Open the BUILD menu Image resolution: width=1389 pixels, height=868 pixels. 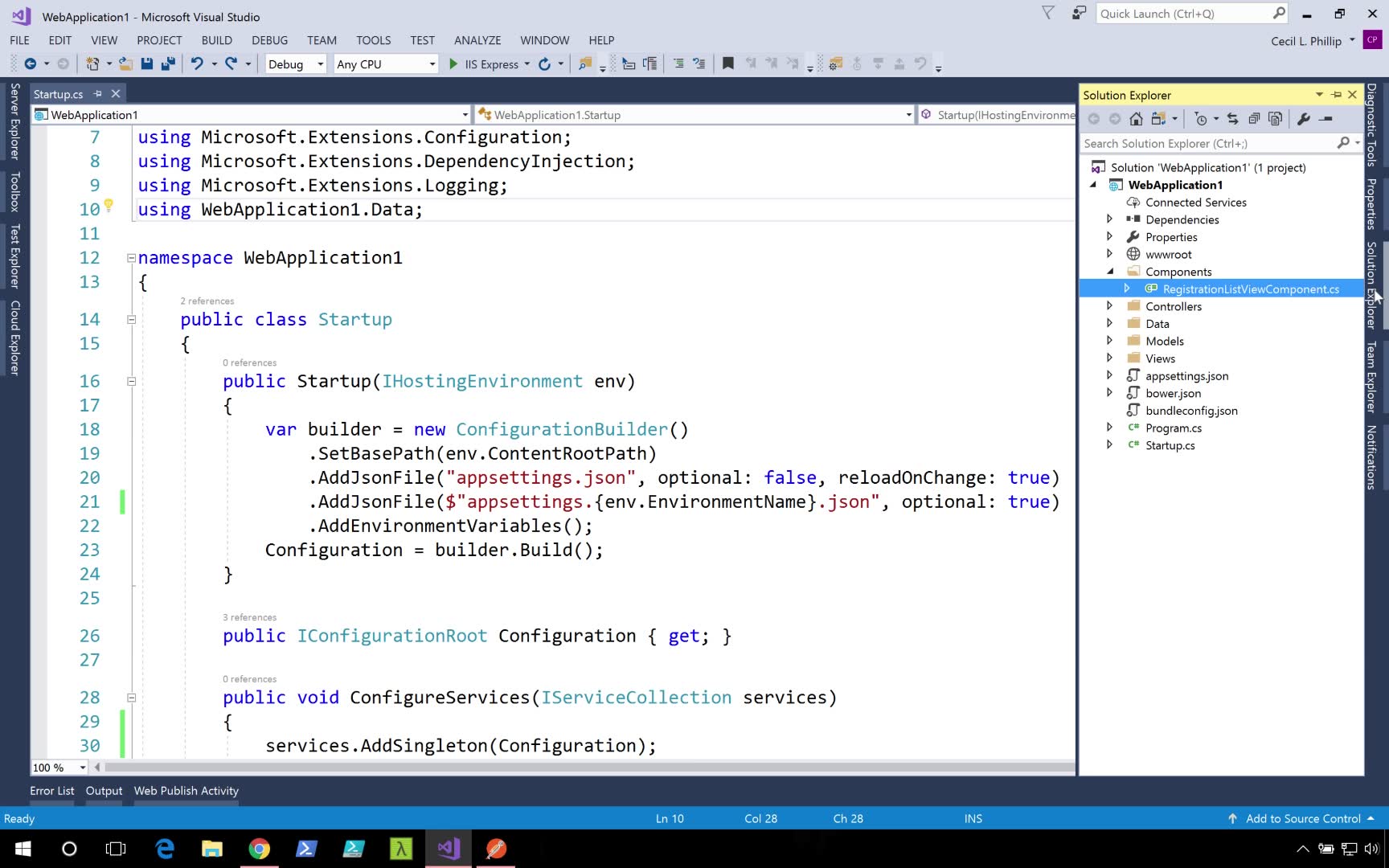216,40
